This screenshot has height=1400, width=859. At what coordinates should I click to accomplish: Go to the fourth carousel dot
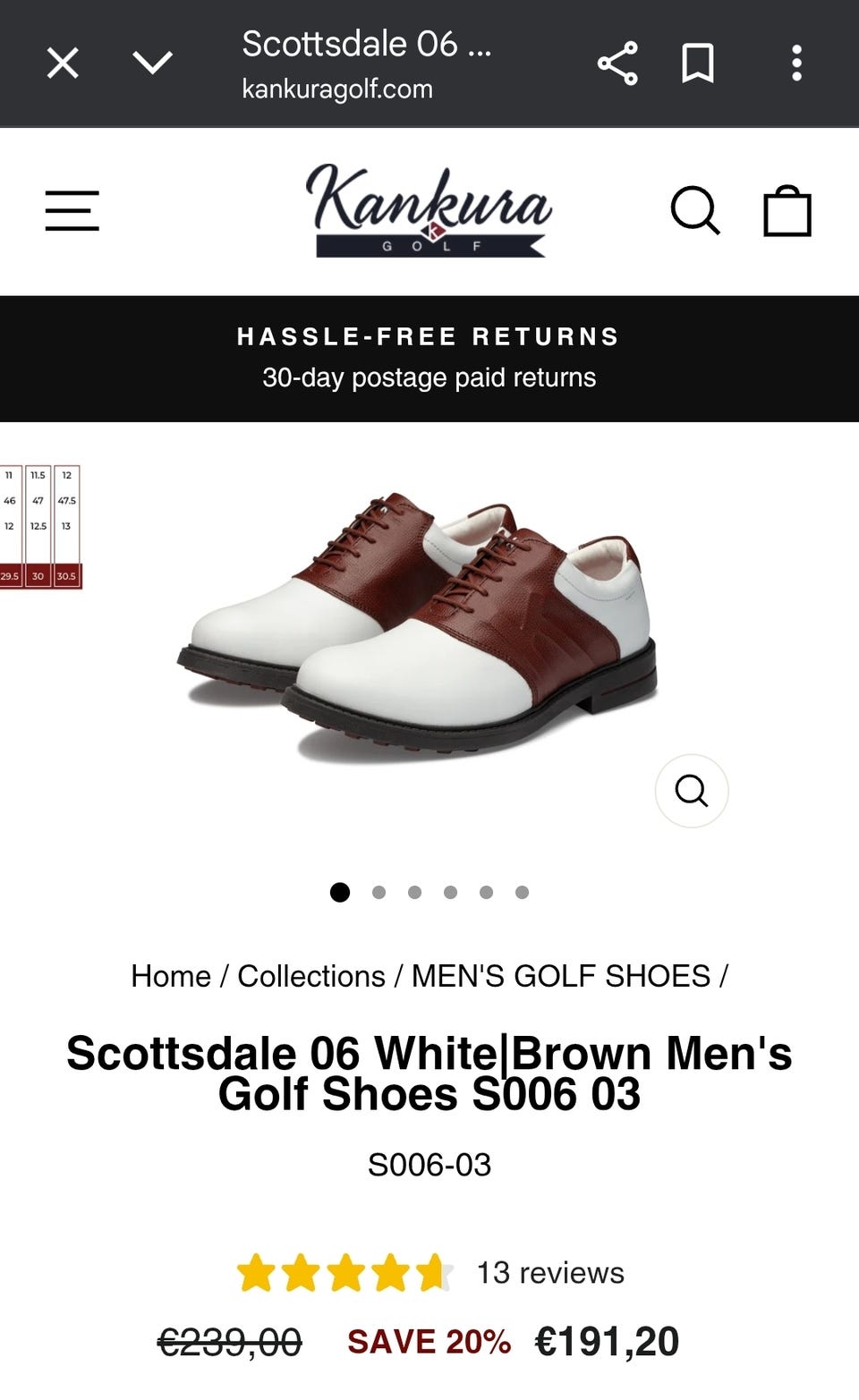pos(450,892)
